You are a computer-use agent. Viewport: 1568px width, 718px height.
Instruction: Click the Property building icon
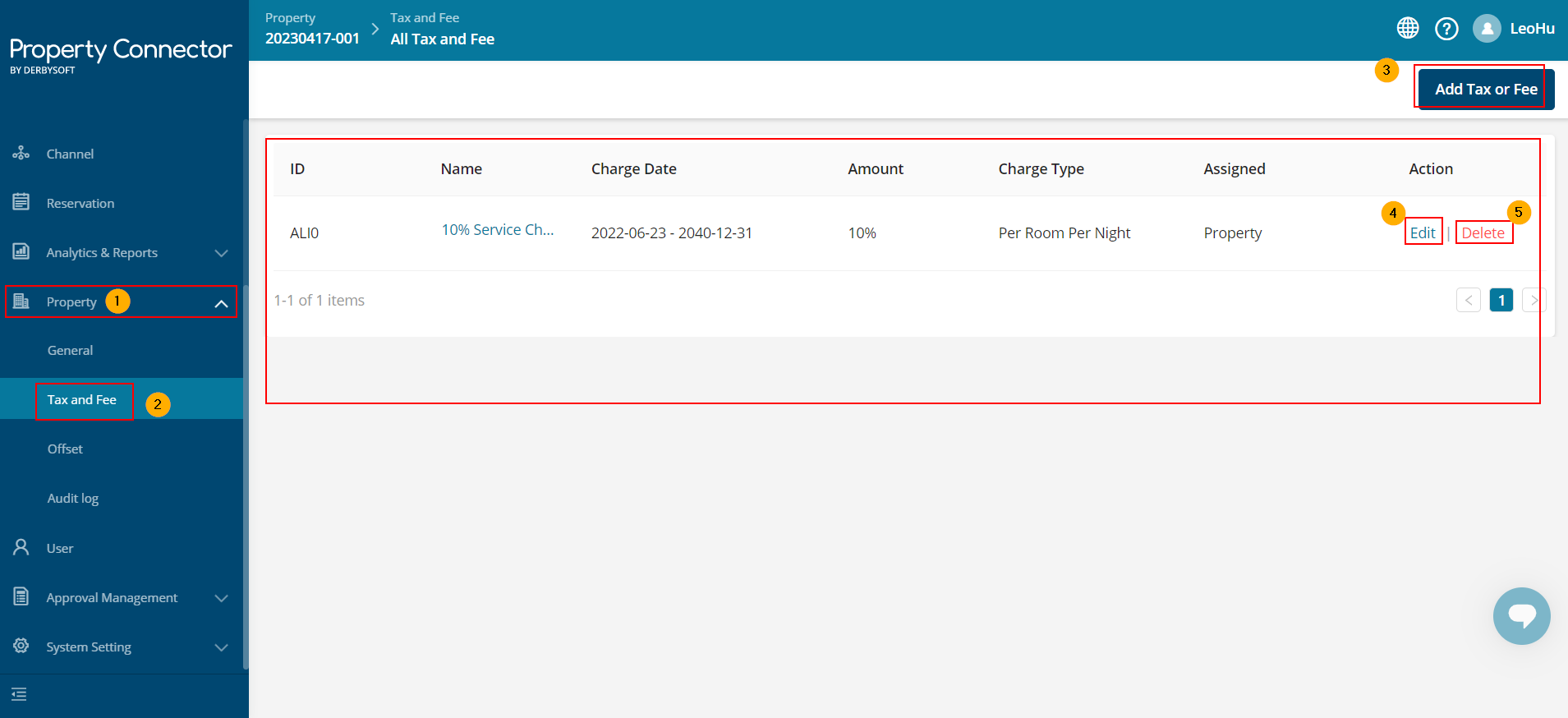click(x=21, y=301)
